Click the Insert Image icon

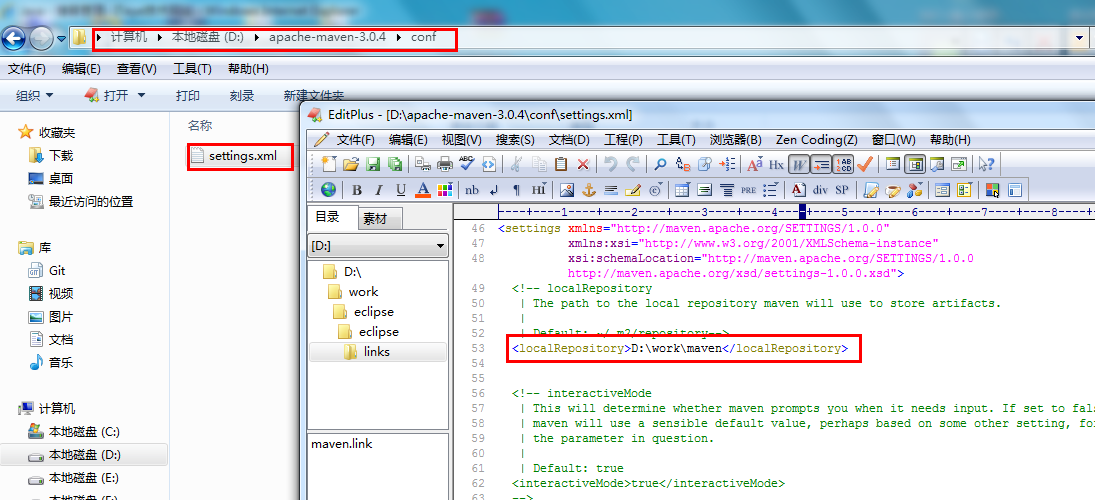566,190
